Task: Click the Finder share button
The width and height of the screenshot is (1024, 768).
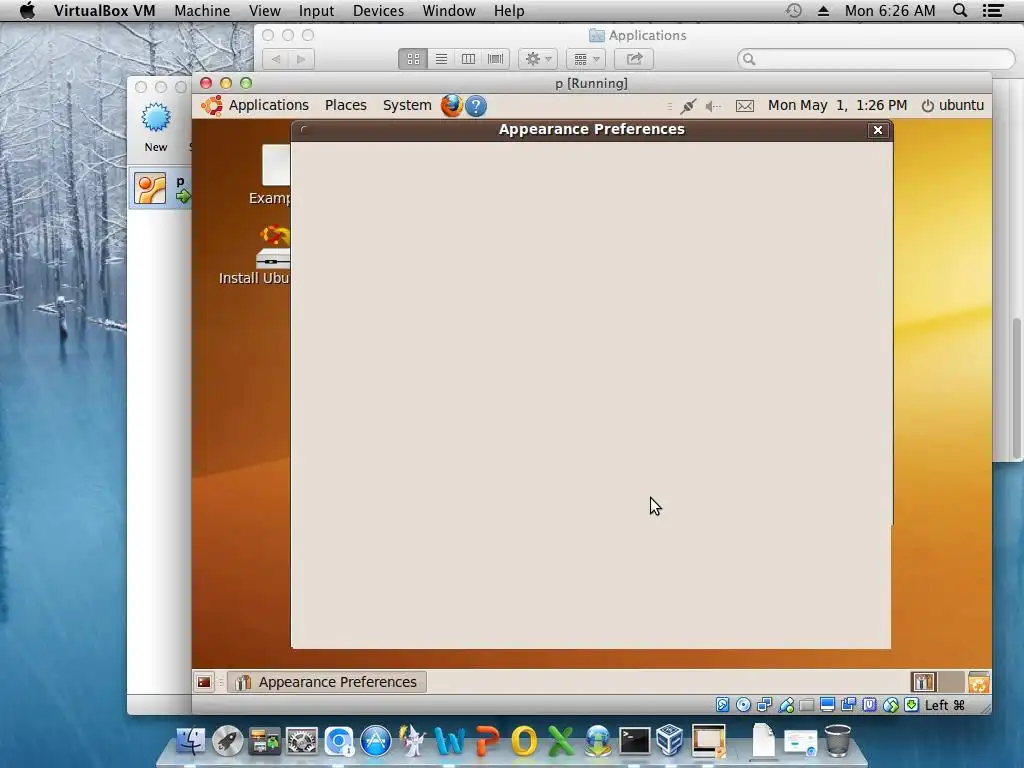Action: tap(634, 59)
